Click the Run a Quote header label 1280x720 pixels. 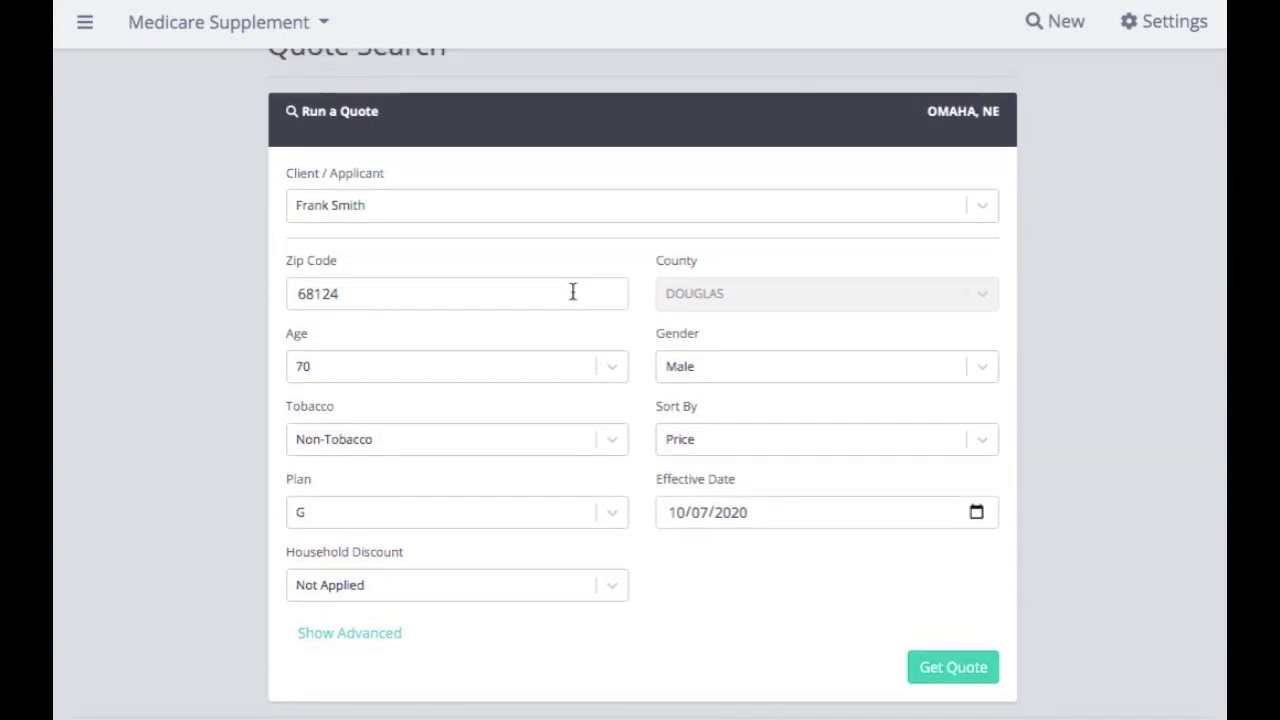click(340, 111)
